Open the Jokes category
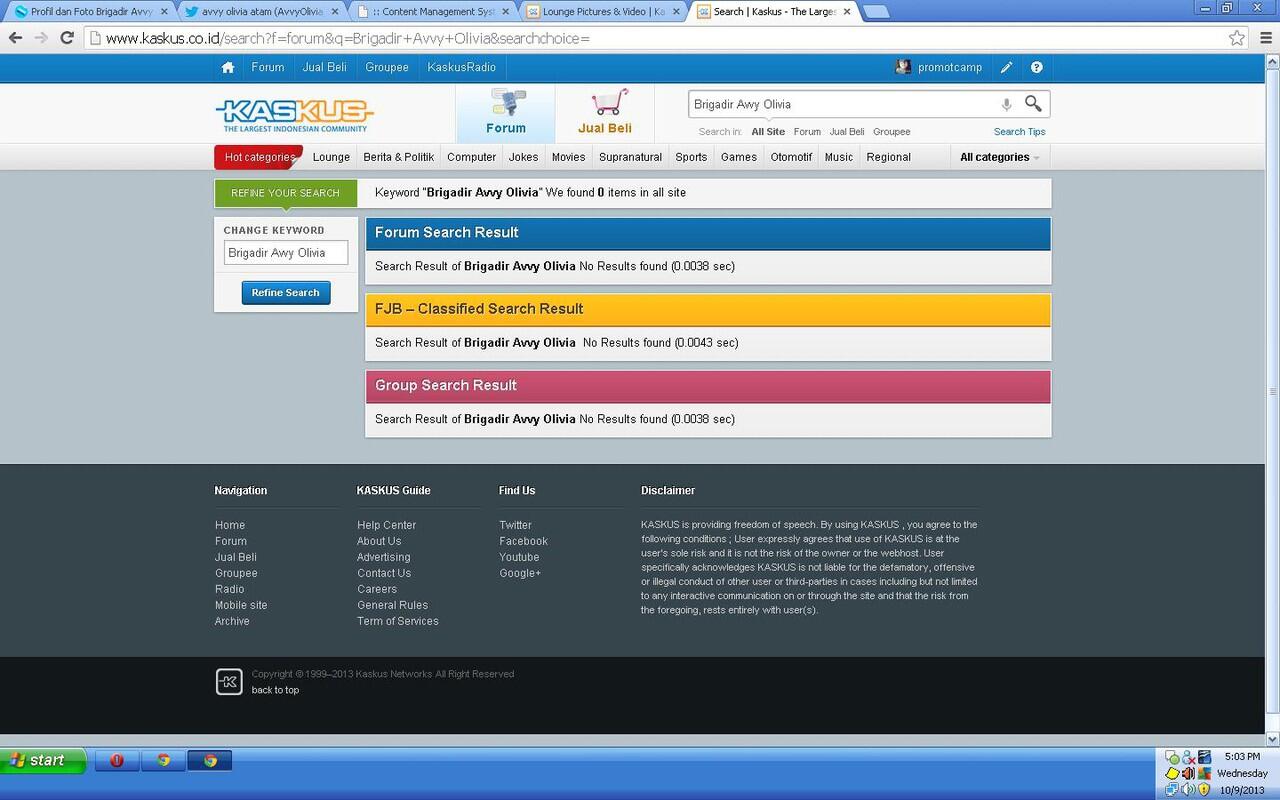Viewport: 1280px width, 800px height. click(x=523, y=157)
